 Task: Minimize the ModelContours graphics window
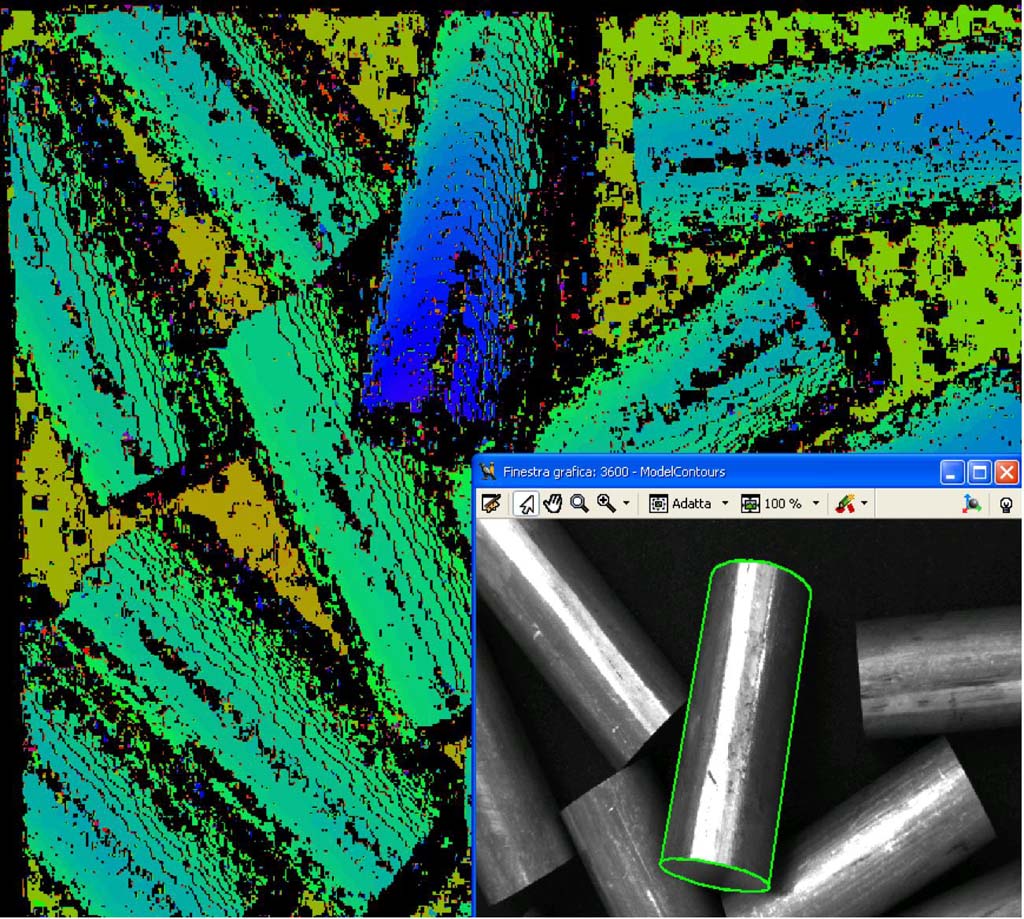952,472
